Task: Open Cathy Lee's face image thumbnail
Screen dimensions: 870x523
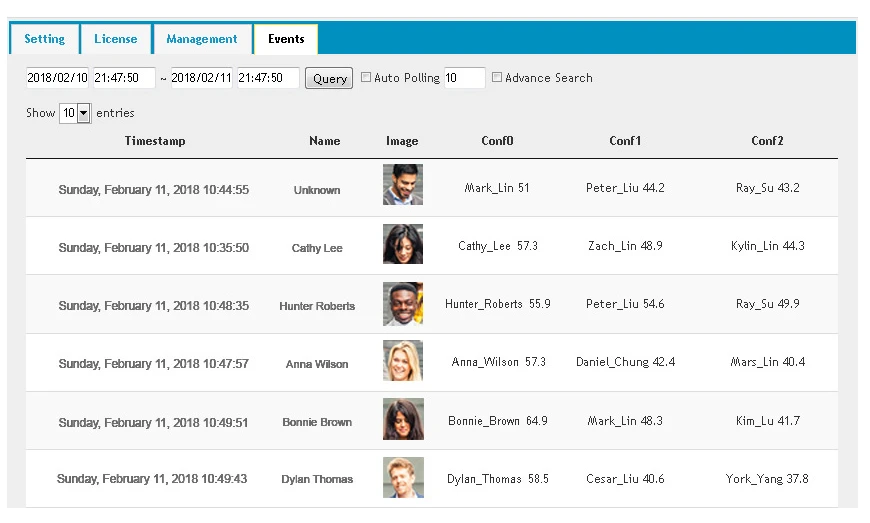Action: tap(402, 244)
